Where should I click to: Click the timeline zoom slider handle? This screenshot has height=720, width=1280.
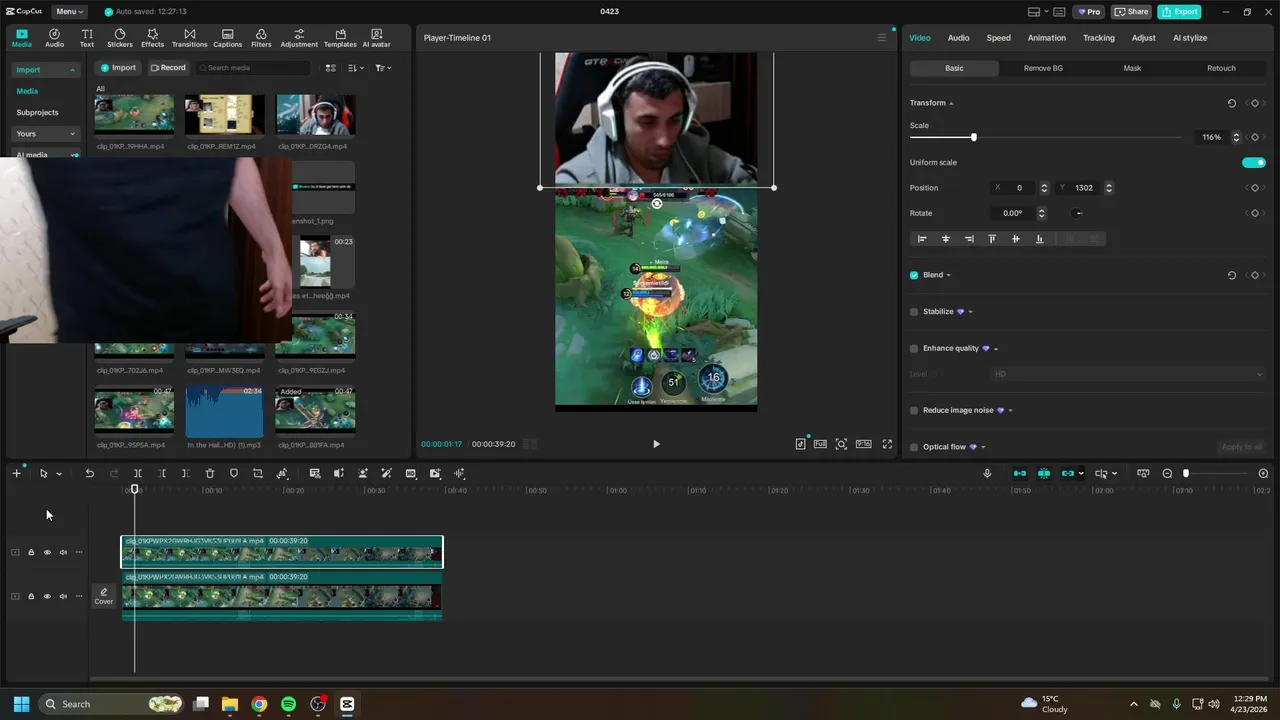pyautogui.click(x=1186, y=473)
